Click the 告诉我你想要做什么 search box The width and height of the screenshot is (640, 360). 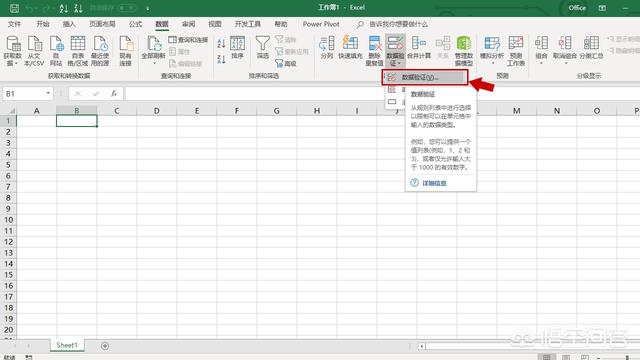pos(398,24)
